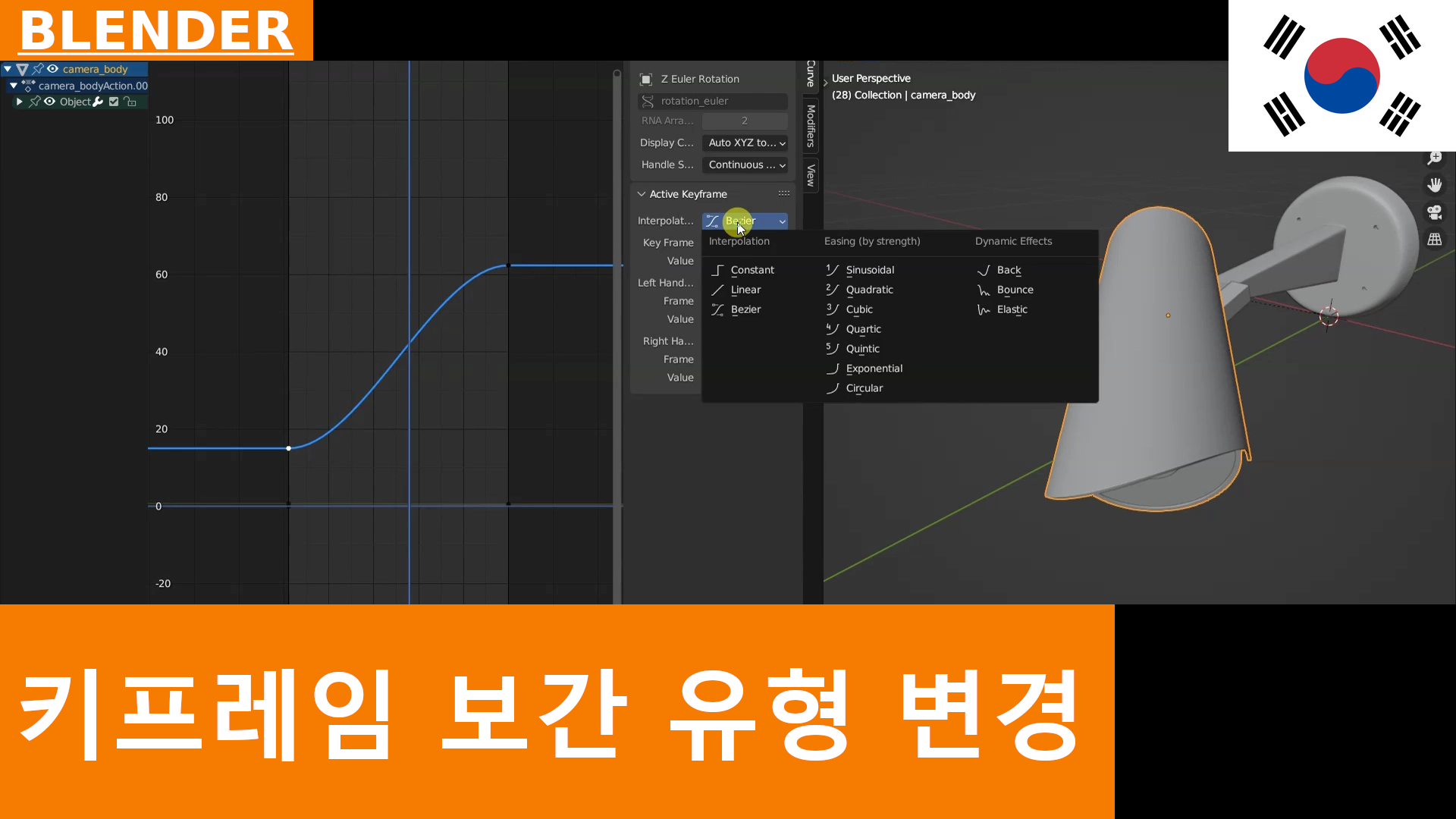Click the Z Euler Rotation F-curve icon
1456x819 pixels.
pyautogui.click(x=646, y=79)
